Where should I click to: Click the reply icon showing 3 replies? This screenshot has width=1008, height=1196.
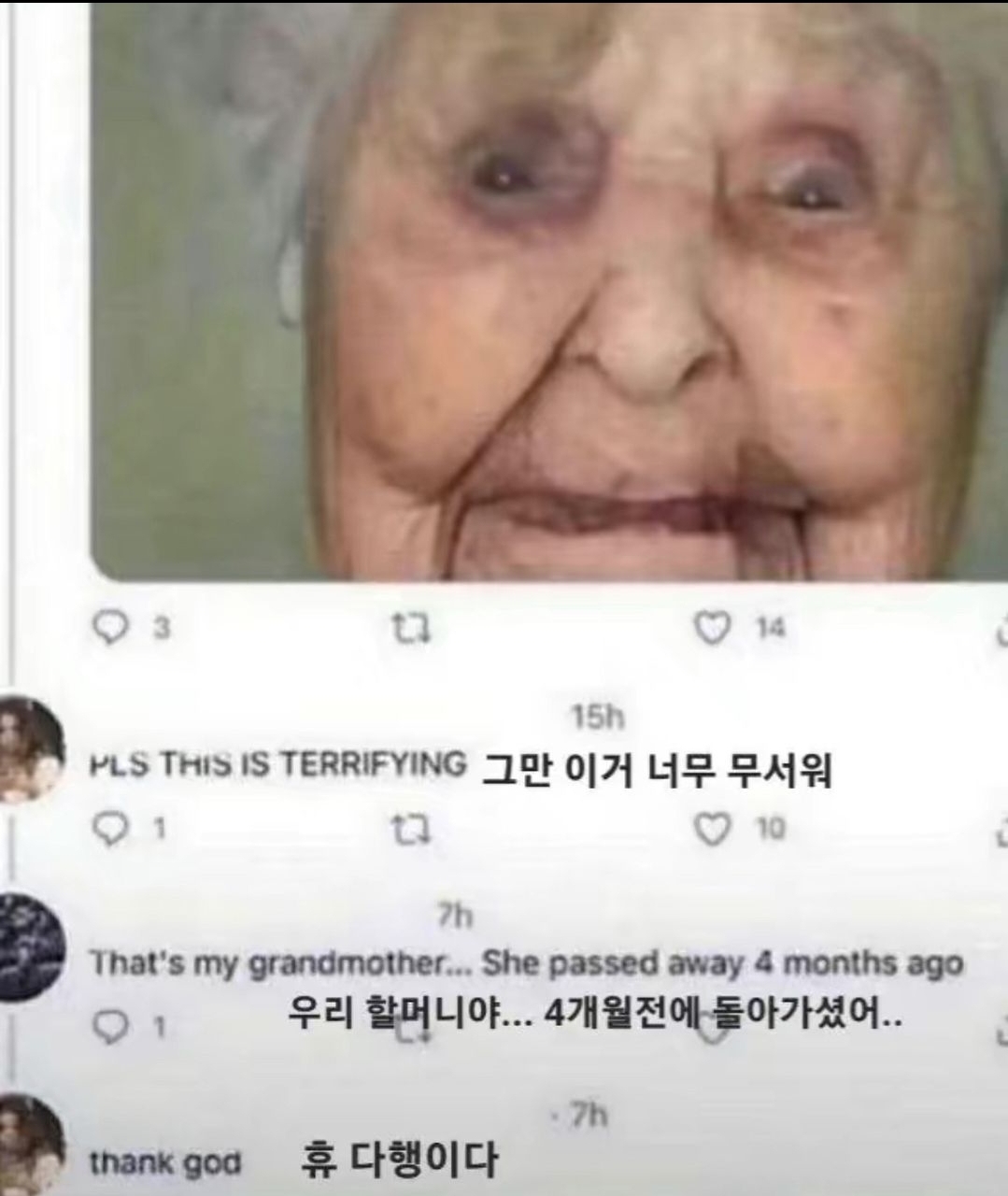(113, 630)
